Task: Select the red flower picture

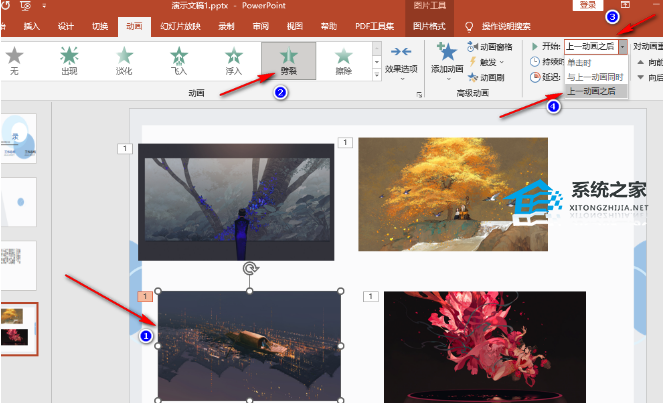Action: tap(485, 347)
